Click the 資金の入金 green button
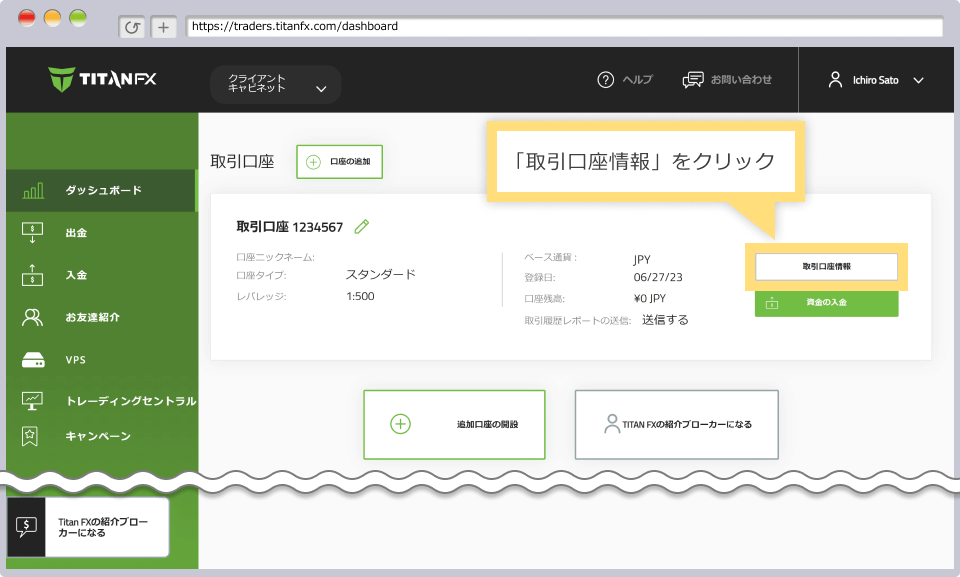This screenshot has height=577, width=960. pos(827,303)
